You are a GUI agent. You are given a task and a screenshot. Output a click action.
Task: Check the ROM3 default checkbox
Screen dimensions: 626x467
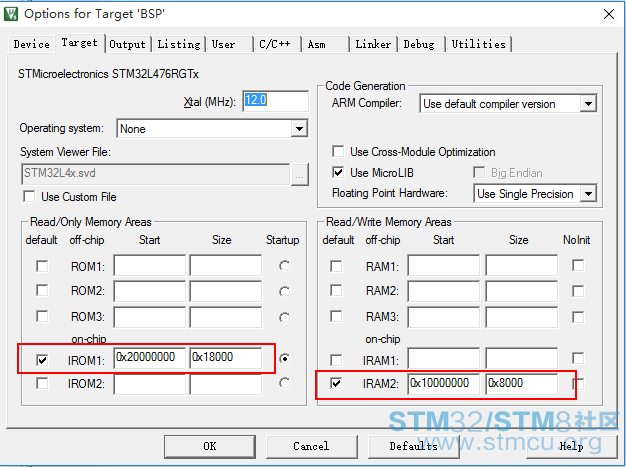tap(42, 316)
